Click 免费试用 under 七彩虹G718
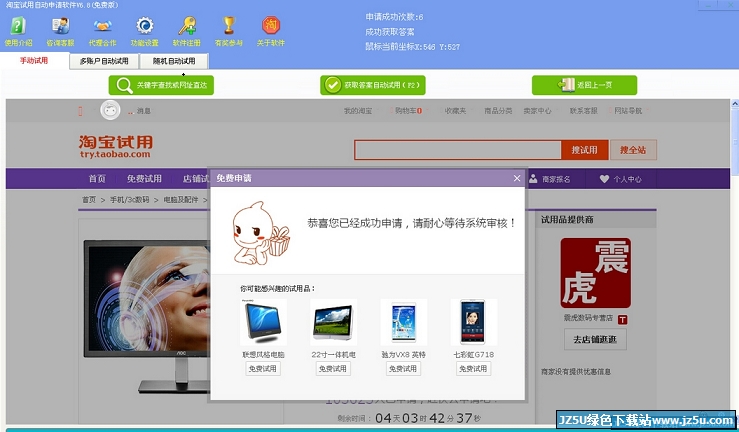This screenshot has height=432, width=739. [473, 368]
